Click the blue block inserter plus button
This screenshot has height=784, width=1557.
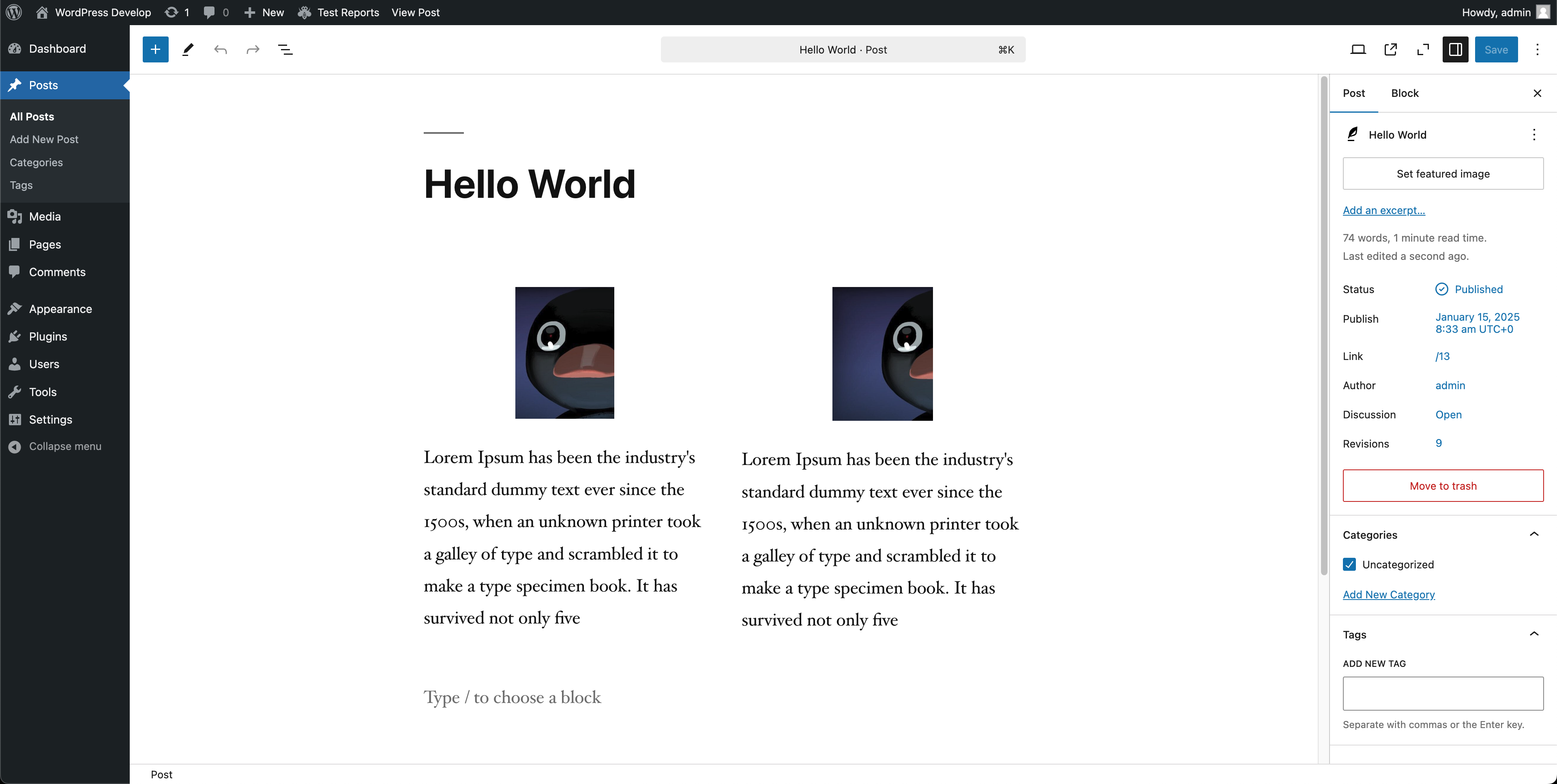point(155,49)
